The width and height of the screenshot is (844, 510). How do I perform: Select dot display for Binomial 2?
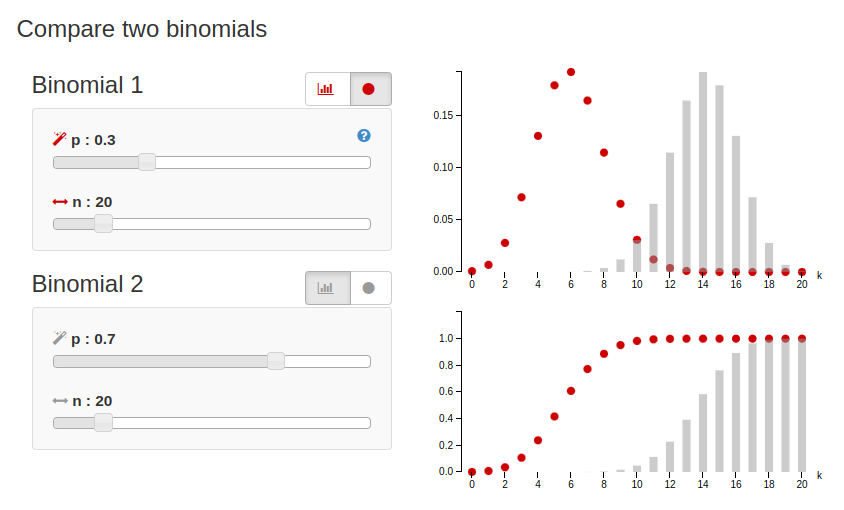click(369, 288)
